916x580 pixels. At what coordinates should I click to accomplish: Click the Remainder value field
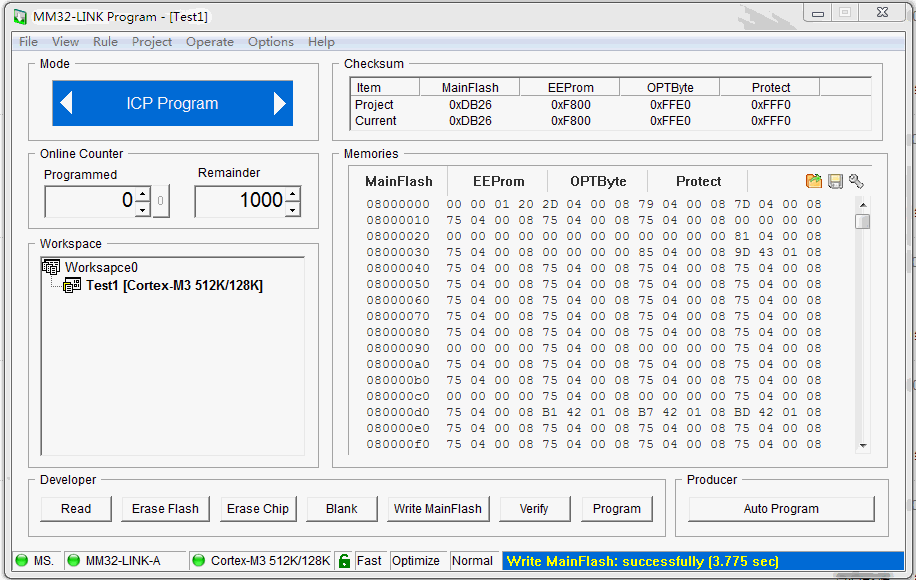point(241,201)
